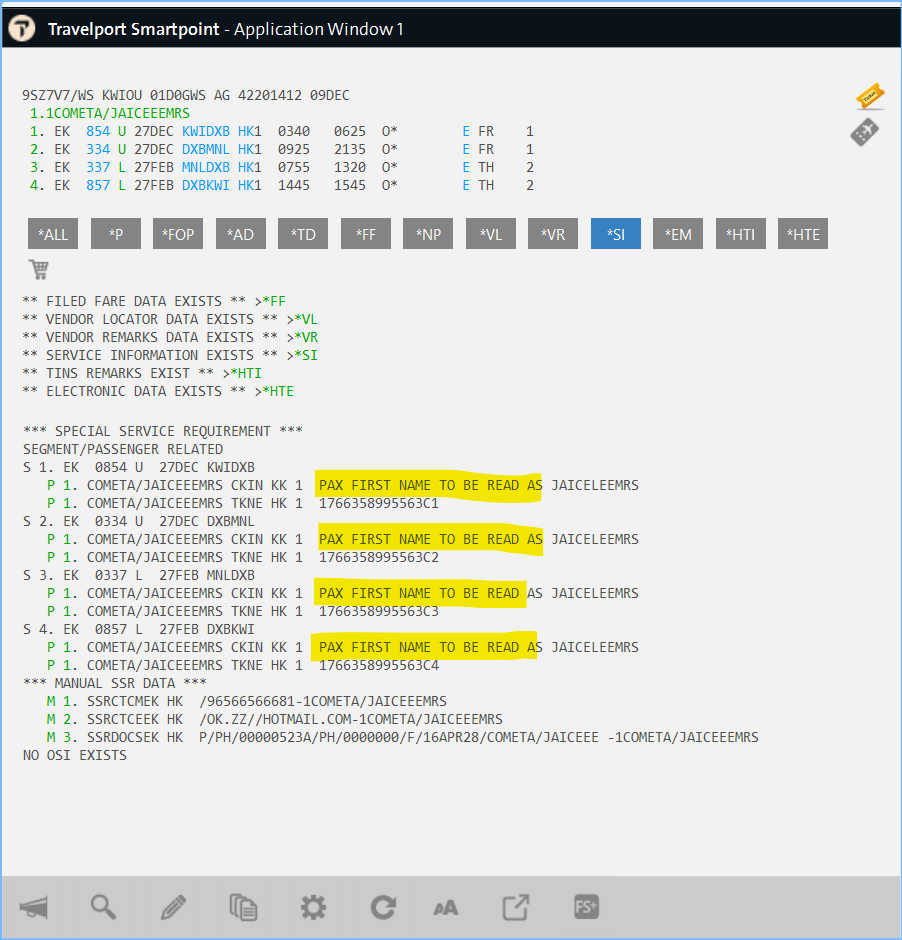Click the grey airplane ticket icon
The width and height of the screenshot is (902, 940).
click(x=864, y=132)
